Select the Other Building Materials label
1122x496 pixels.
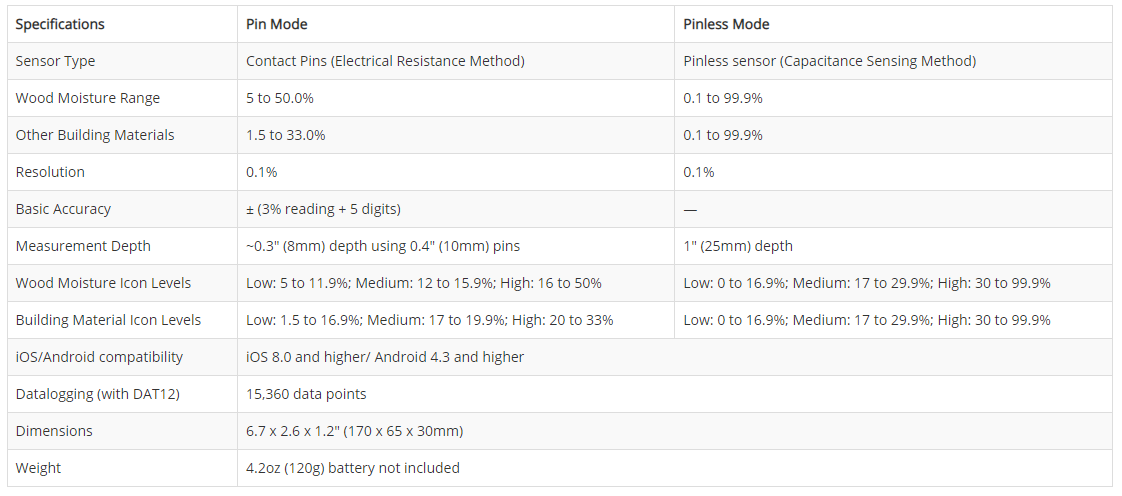(x=95, y=135)
